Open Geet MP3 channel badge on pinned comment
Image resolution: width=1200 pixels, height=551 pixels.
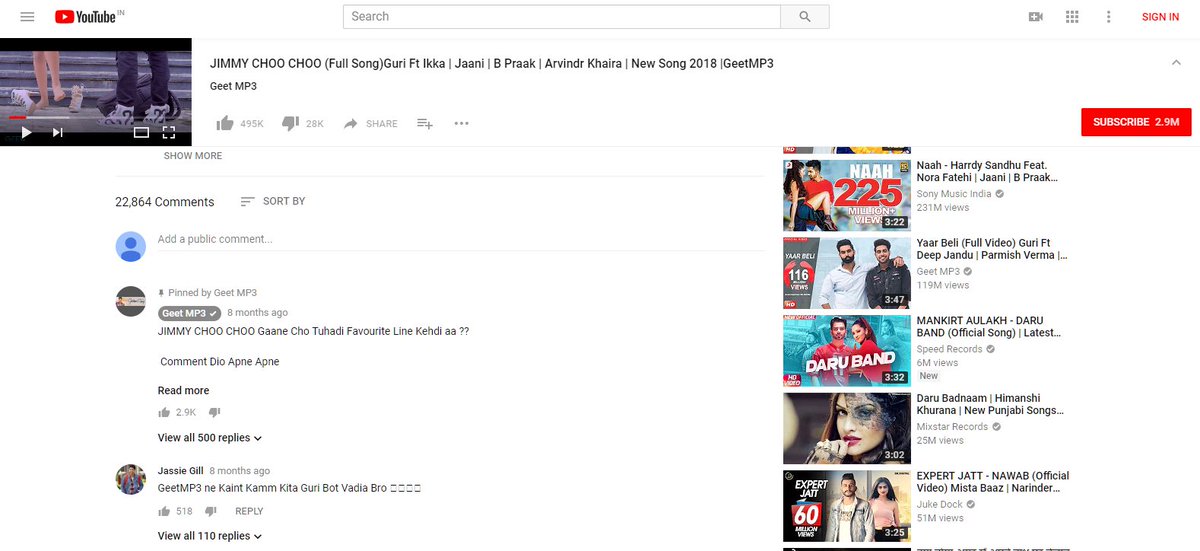click(x=189, y=313)
